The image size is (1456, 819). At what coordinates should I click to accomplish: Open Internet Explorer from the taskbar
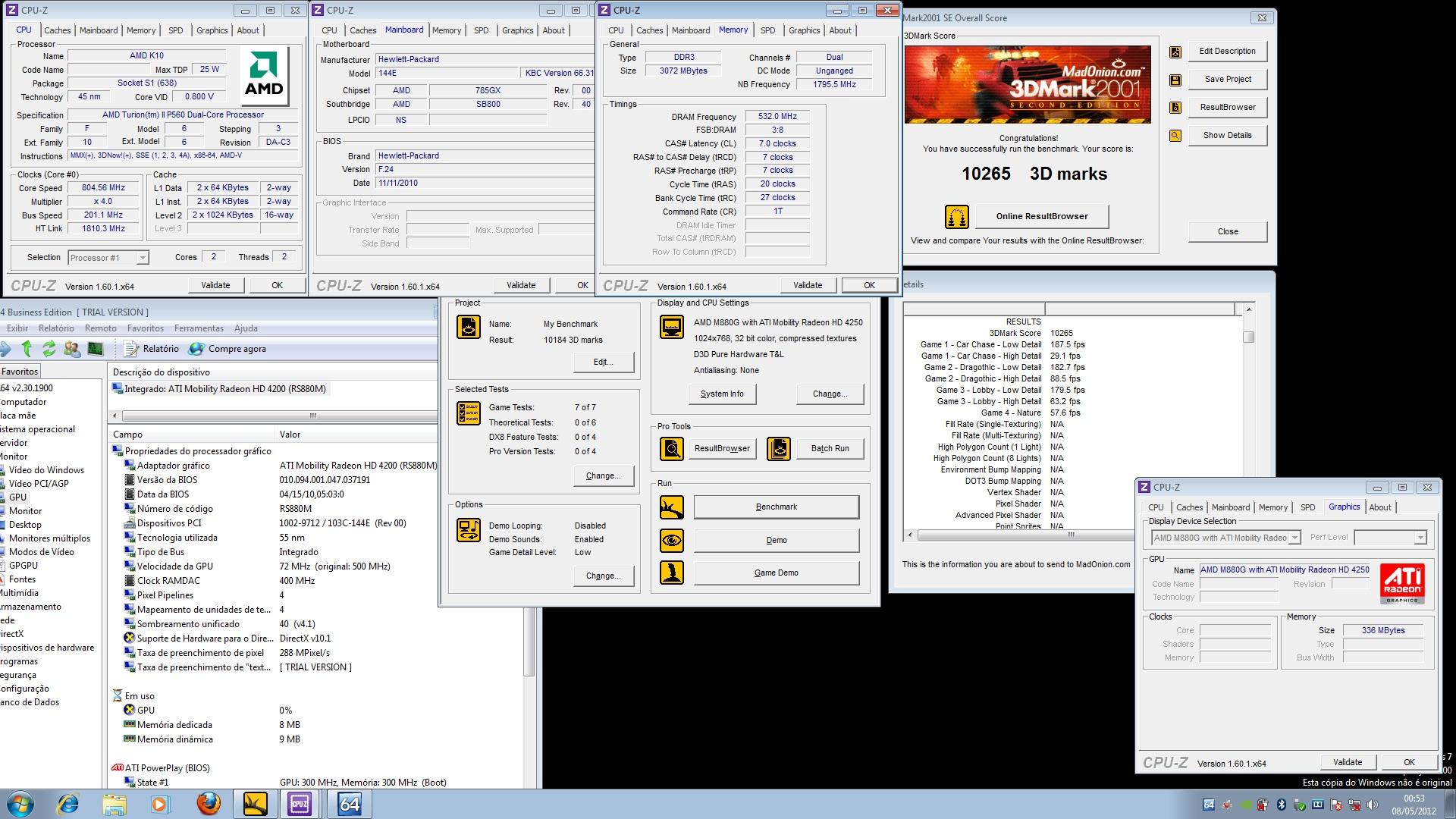pyautogui.click(x=67, y=803)
